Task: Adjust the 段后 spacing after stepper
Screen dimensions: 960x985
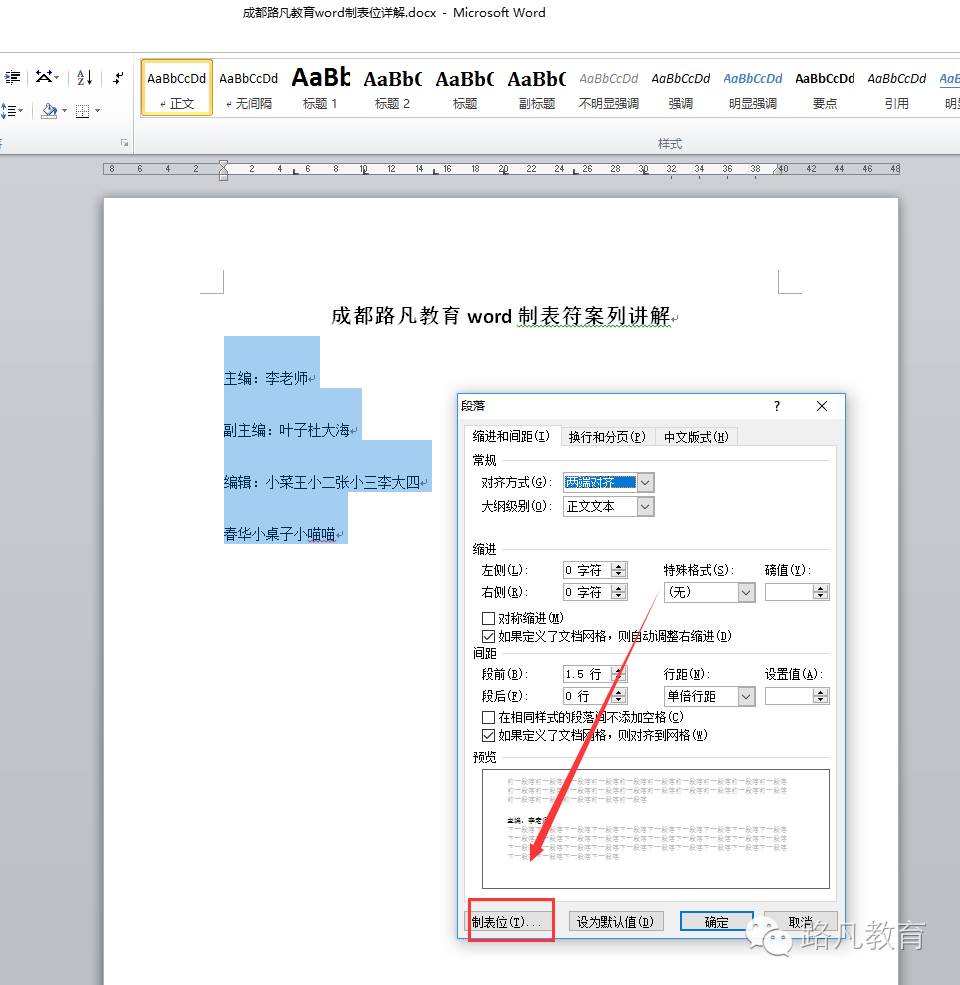Action: click(x=619, y=697)
